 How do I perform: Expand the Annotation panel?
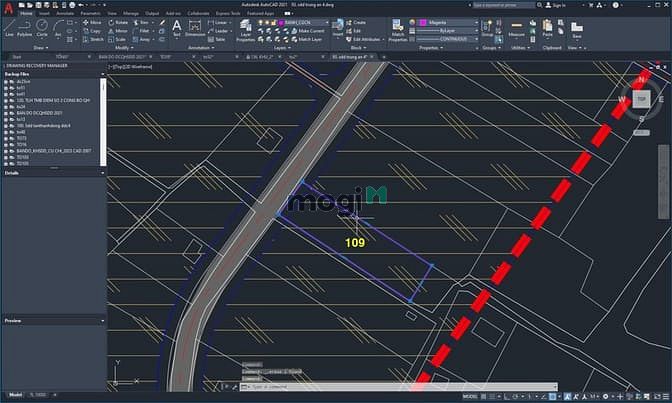coord(201,48)
